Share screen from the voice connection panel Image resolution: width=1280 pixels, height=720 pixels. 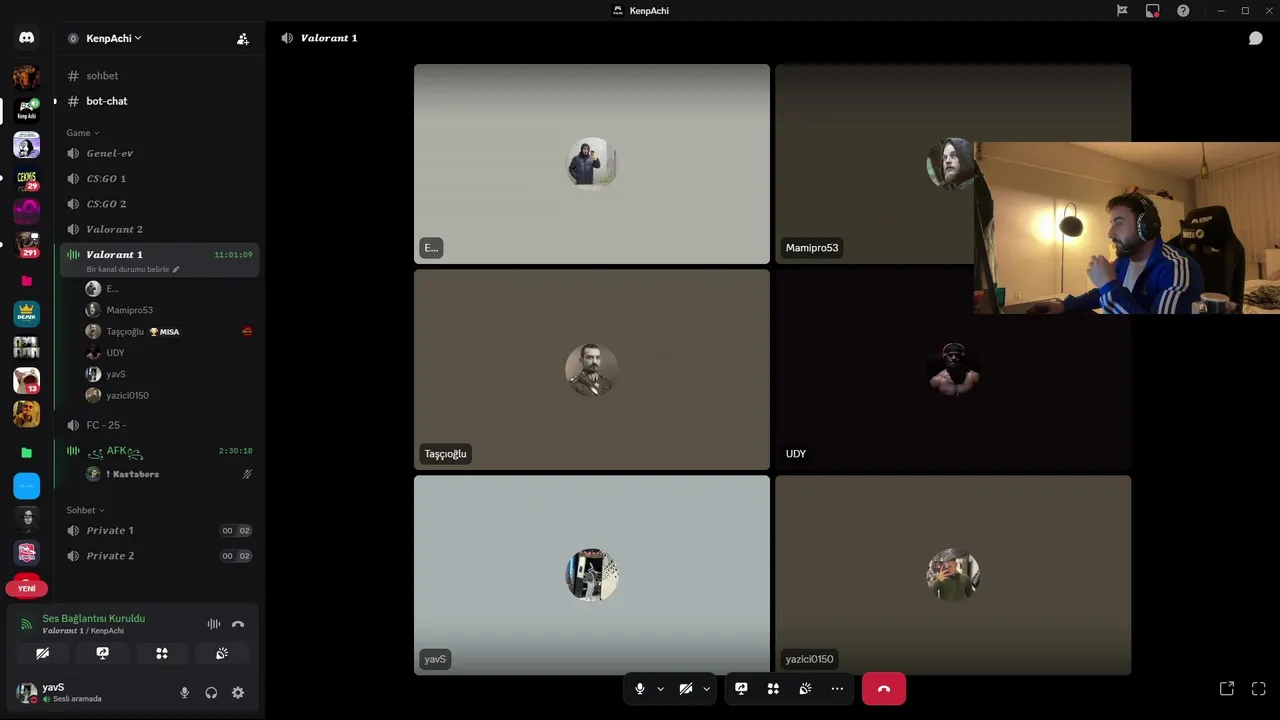point(102,653)
